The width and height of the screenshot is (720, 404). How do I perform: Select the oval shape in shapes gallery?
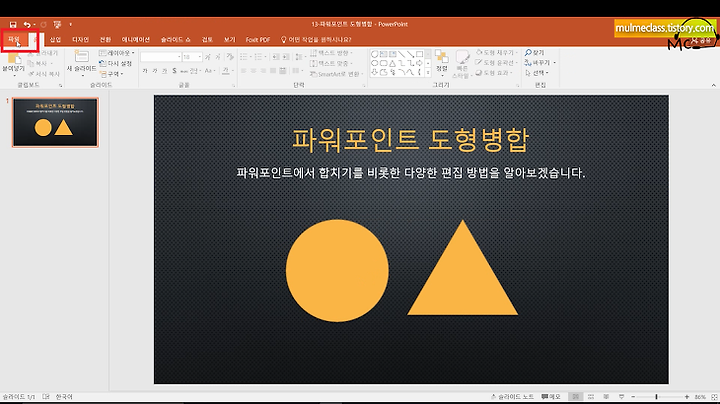tap(374, 63)
